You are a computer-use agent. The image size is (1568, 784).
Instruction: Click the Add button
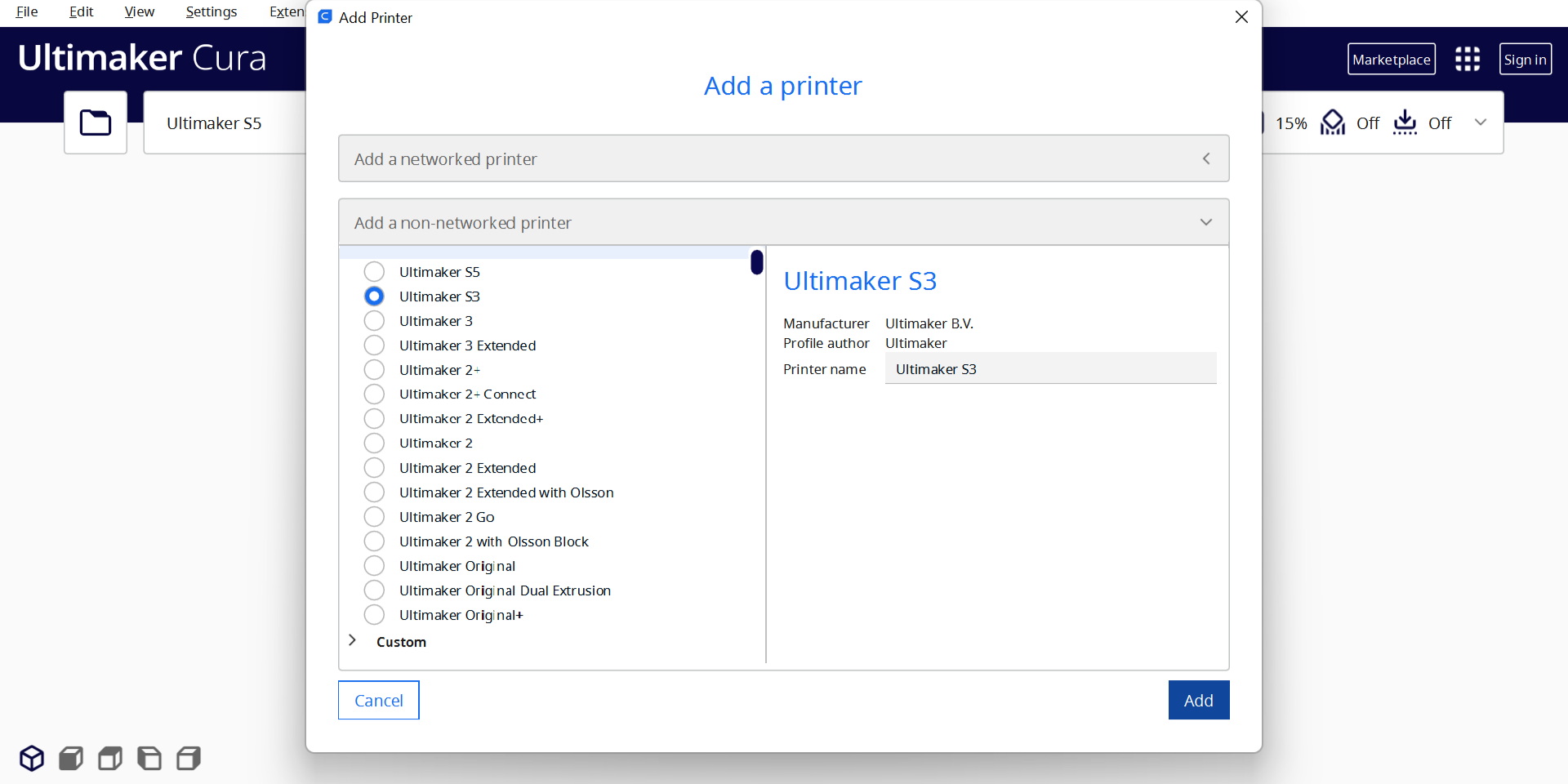[x=1198, y=700]
